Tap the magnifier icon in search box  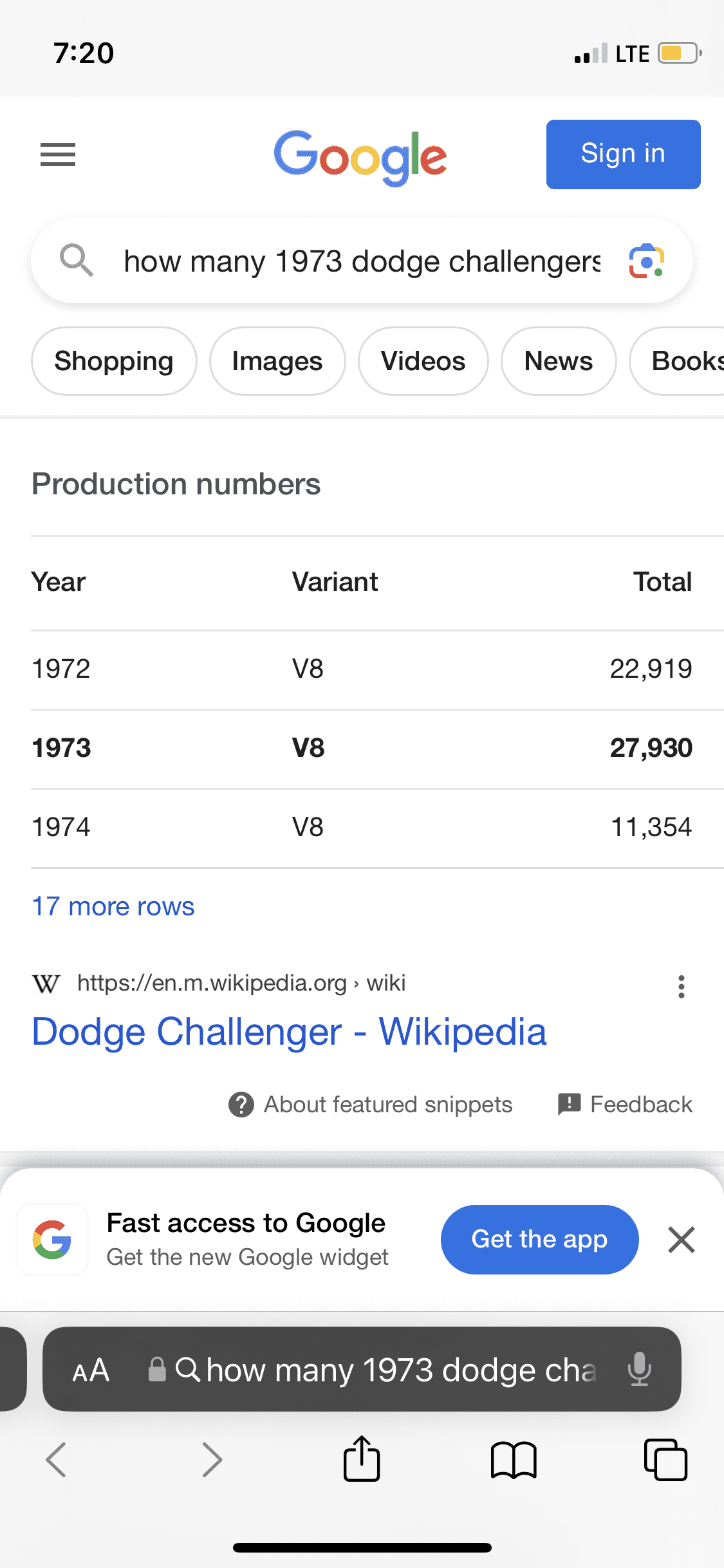(x=76, y=261)
